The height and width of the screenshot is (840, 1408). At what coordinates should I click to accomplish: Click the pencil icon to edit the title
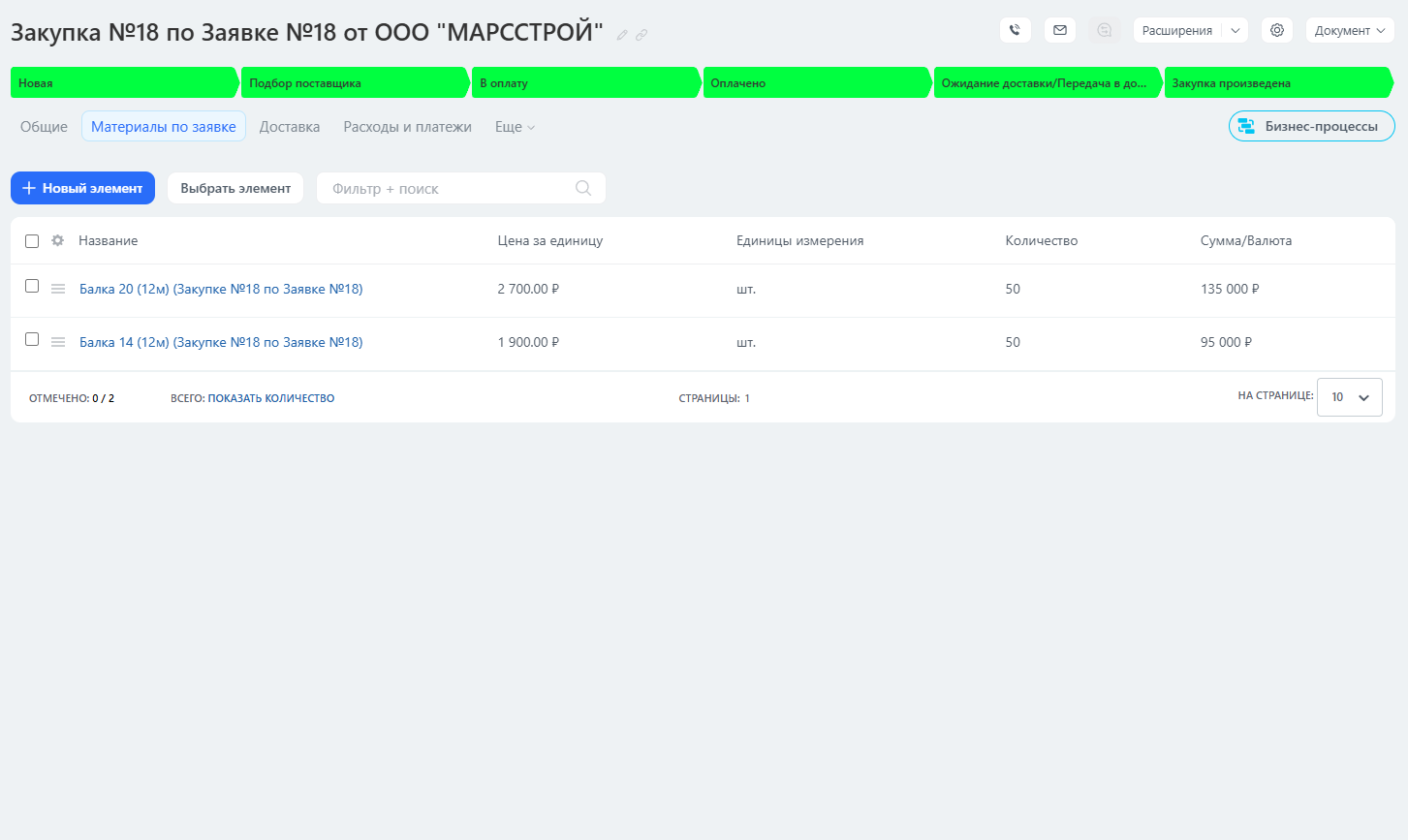pos(622,35)
